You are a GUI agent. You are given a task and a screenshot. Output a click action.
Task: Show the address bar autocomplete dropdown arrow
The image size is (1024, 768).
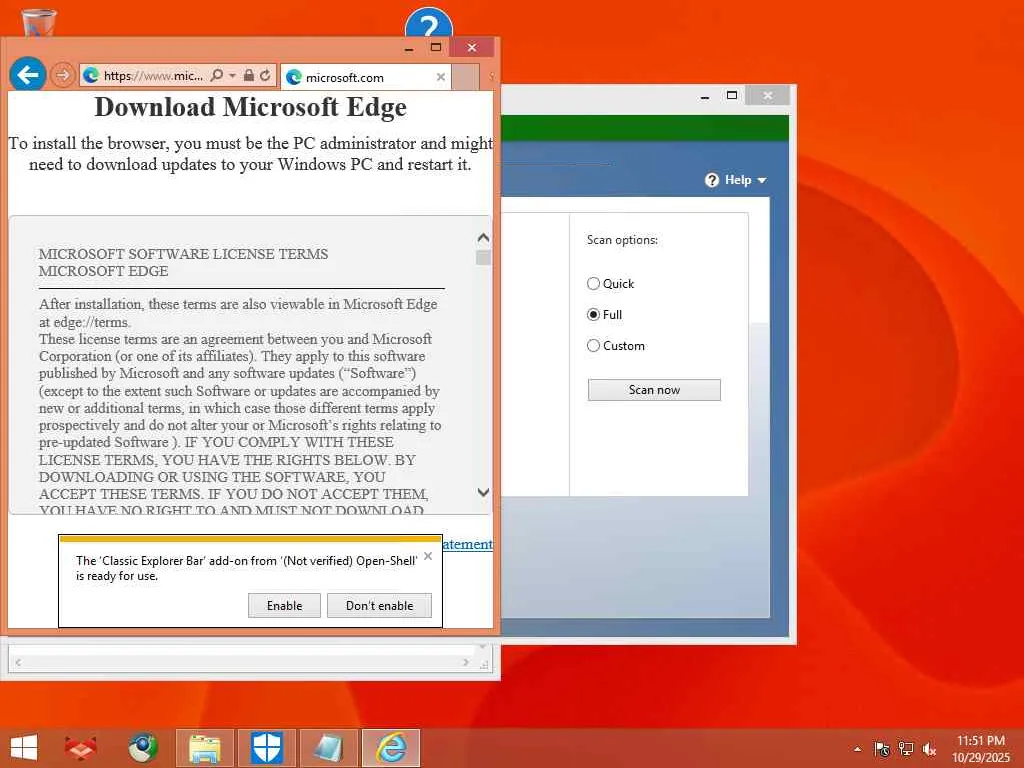pyautogui.click(x=232, y=76)
